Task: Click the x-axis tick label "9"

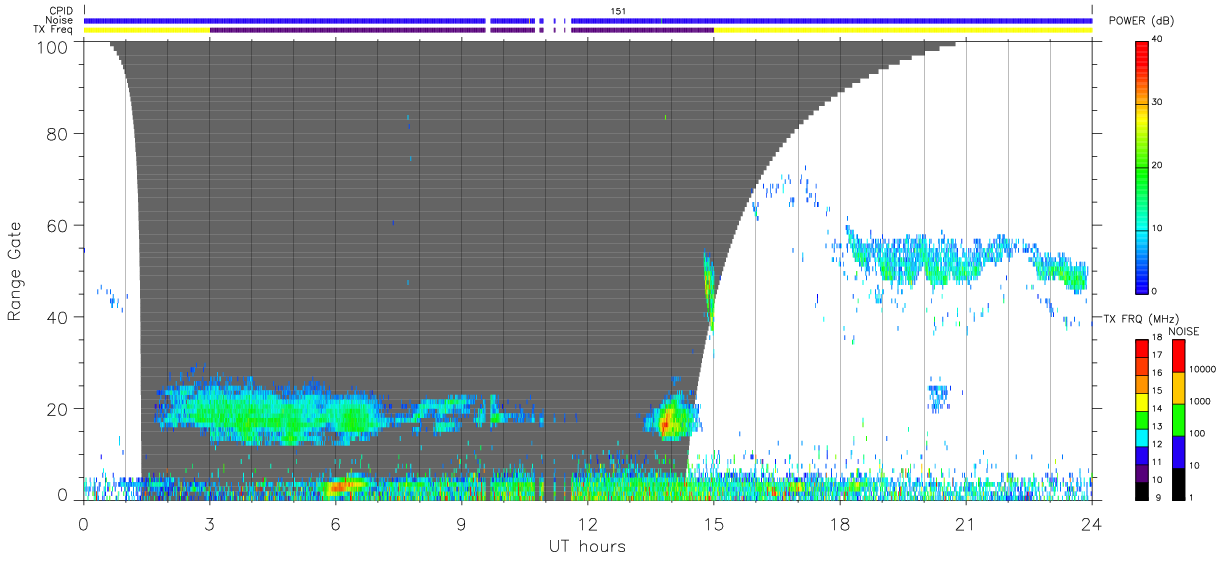Action: click(x=461, y=524)
